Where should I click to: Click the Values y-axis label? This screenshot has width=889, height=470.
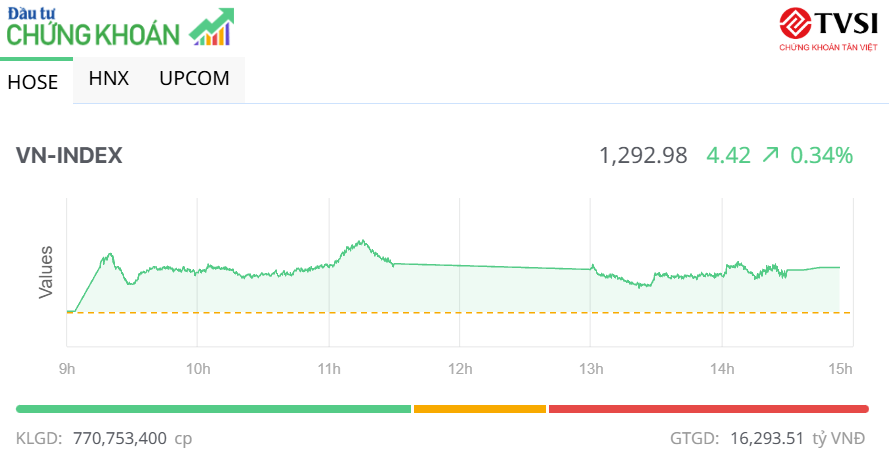46,271
